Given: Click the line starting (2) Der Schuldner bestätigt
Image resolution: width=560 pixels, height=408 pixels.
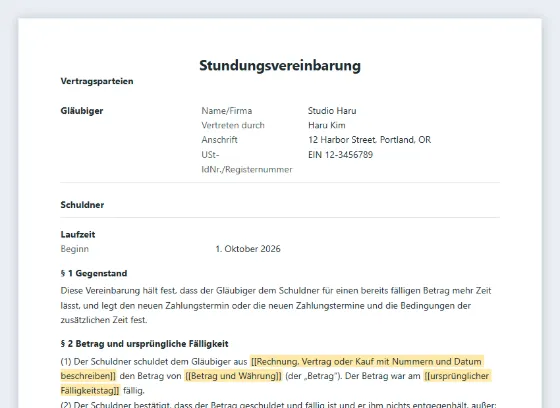Looking at the screenshot, I should click(279, 404).
